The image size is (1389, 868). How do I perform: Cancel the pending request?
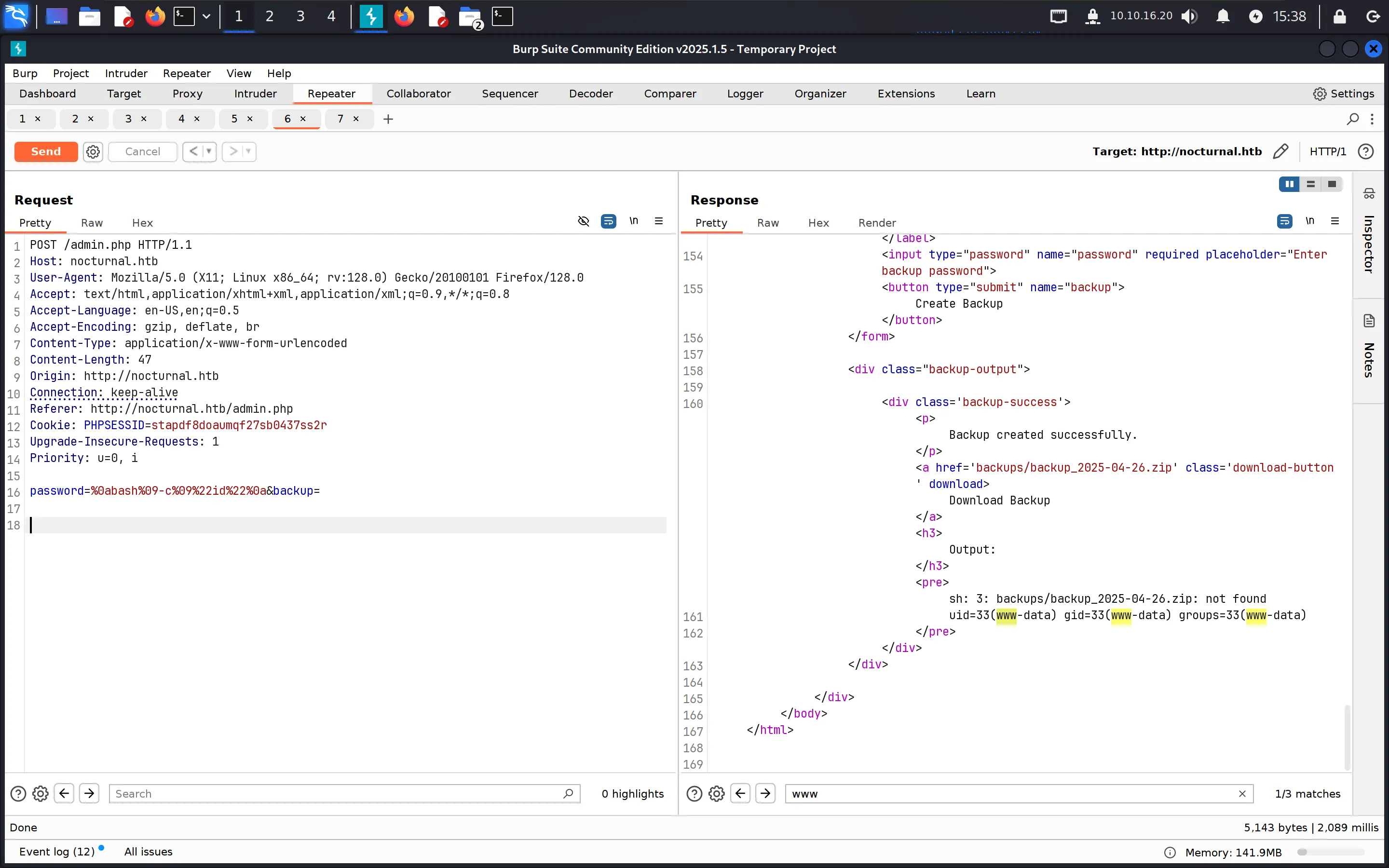(x=142, y=151)
